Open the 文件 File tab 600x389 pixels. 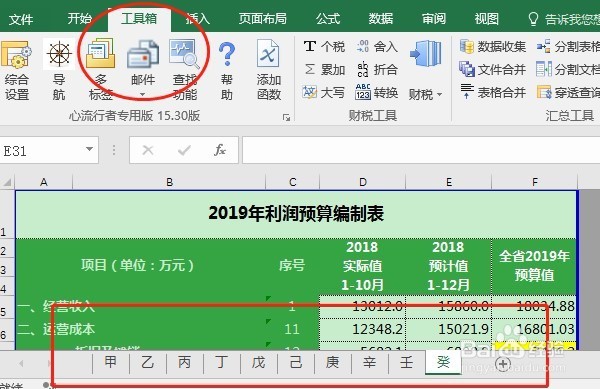coord(21,19)
